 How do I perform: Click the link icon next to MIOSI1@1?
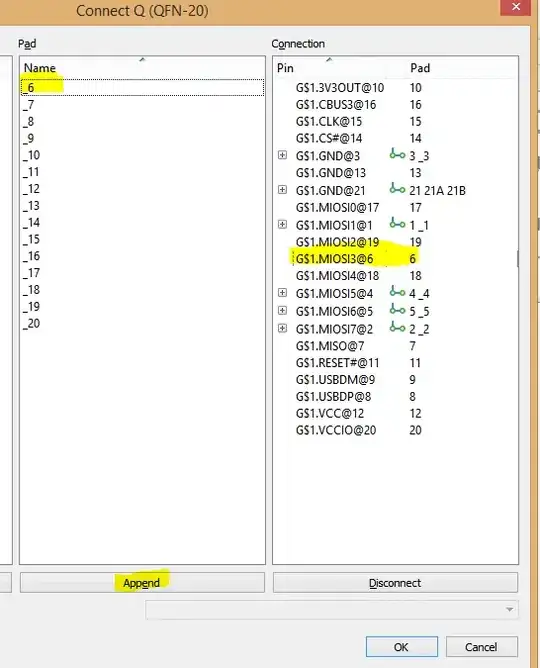point(397,223)
